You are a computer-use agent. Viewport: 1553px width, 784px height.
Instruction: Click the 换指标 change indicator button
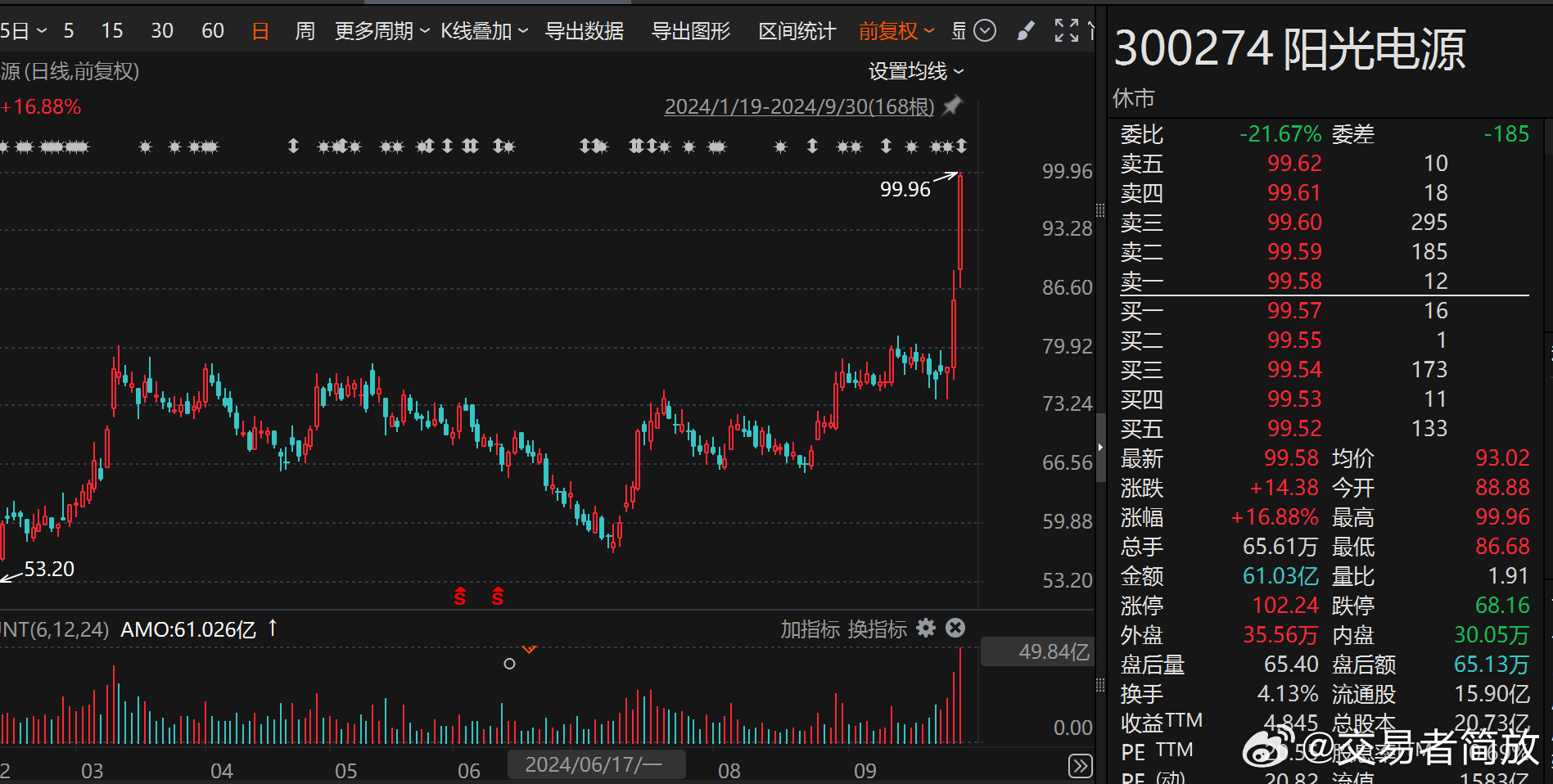click(x=878, y=629)
